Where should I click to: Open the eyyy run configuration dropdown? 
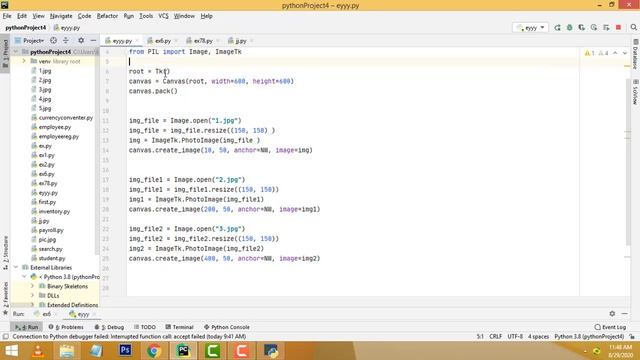pos(530,28)
